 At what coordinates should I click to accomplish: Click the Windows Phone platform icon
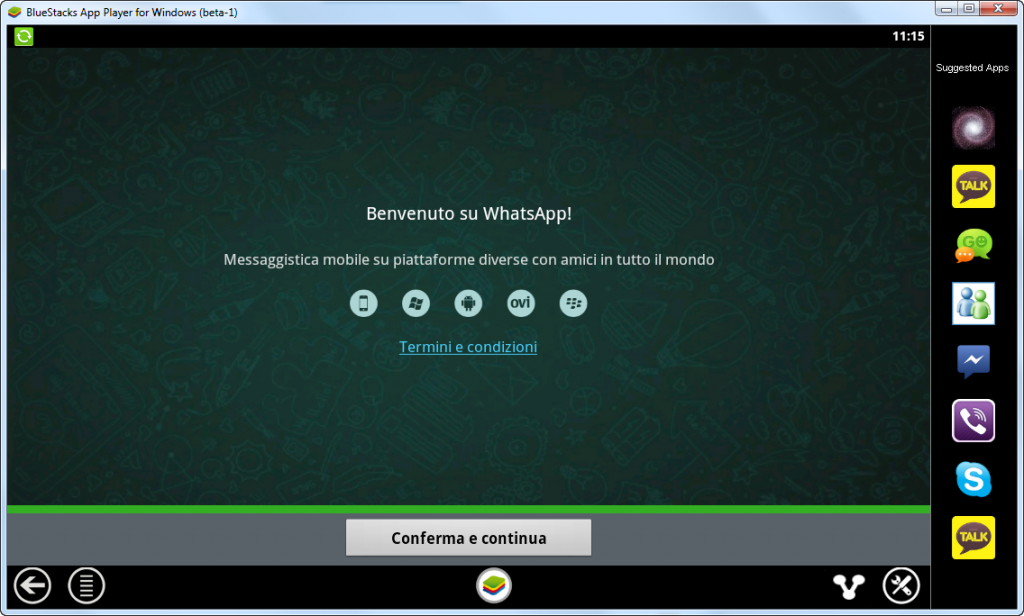point(416,303)
